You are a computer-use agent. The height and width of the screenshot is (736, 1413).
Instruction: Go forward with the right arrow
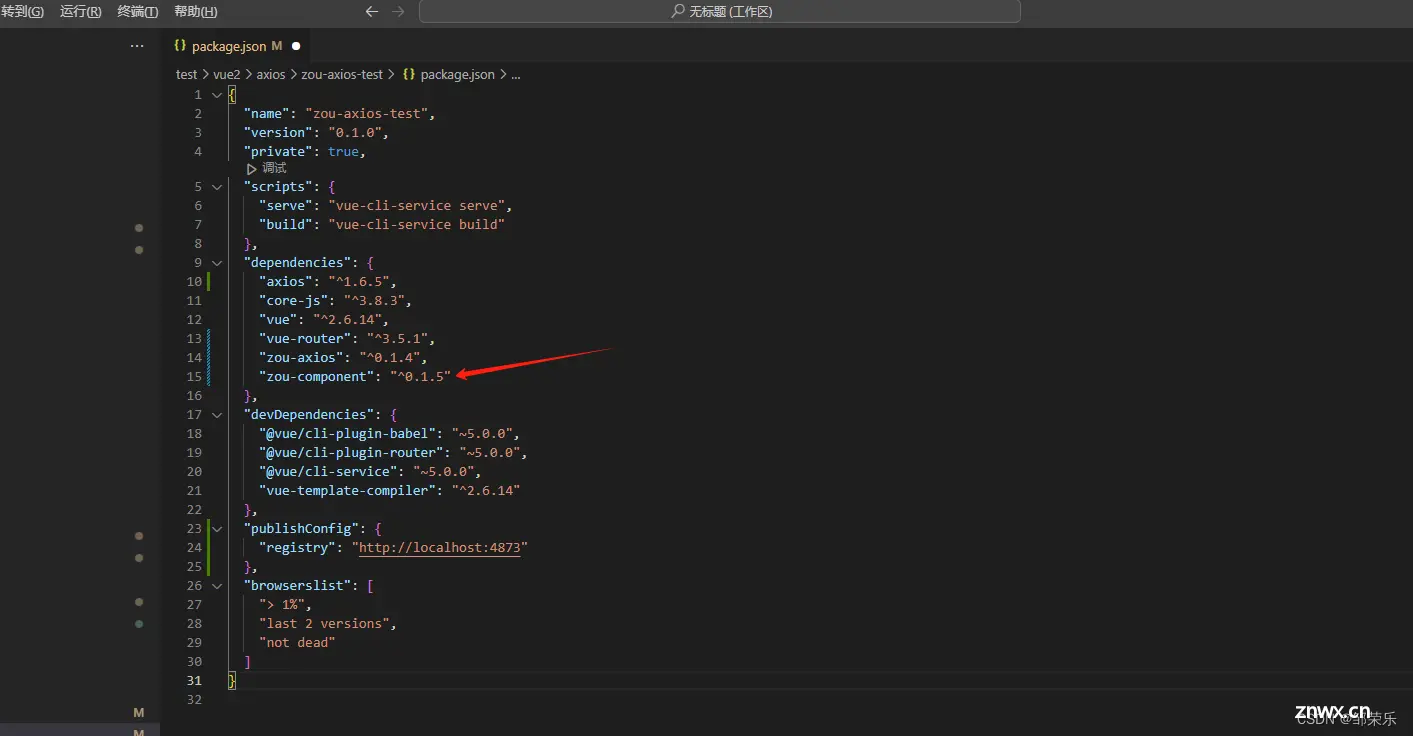pos(399,12)
